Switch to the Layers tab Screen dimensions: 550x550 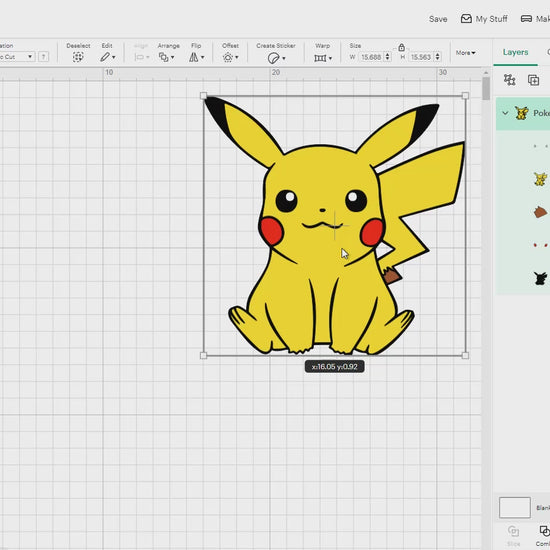pos(515,52)
